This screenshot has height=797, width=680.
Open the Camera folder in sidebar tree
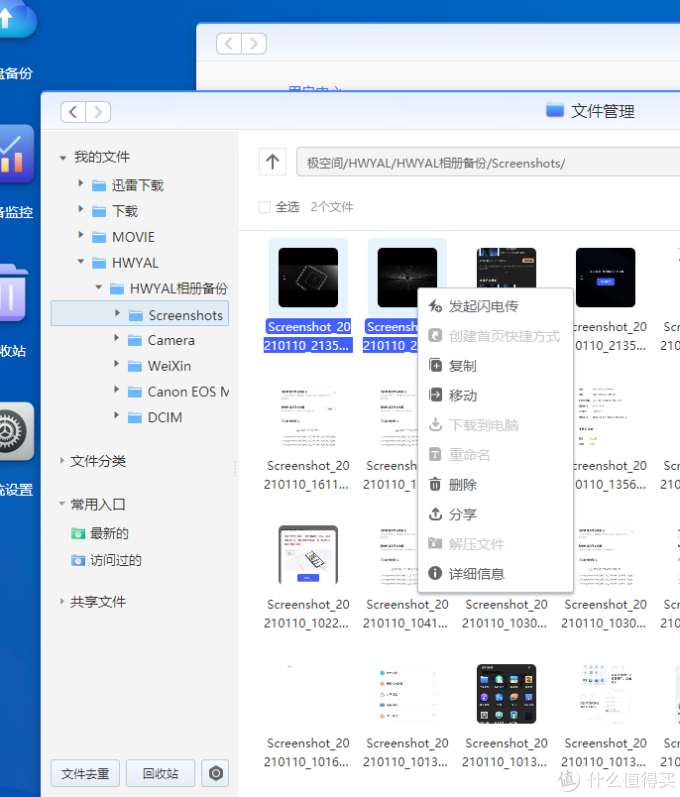click(x=171, y=340)
